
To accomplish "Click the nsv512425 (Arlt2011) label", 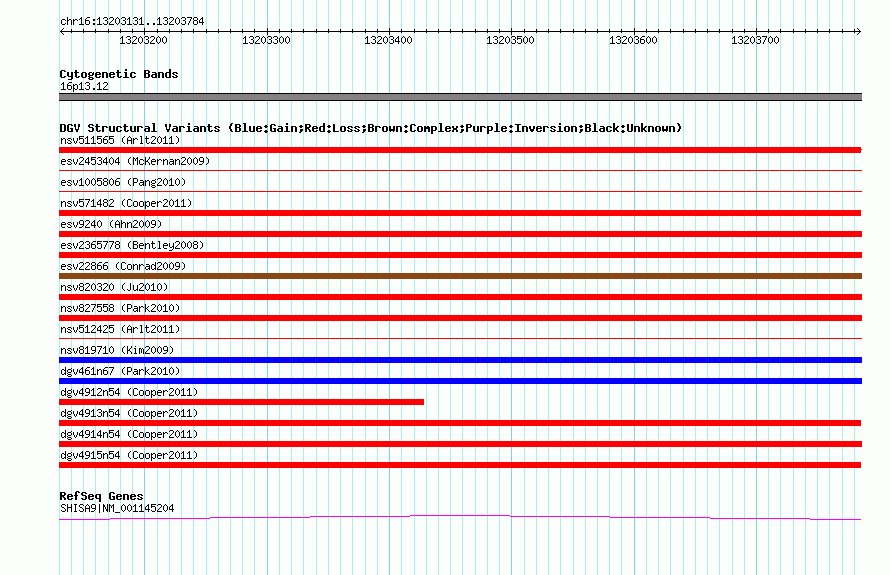I will (x=120, y=329).
